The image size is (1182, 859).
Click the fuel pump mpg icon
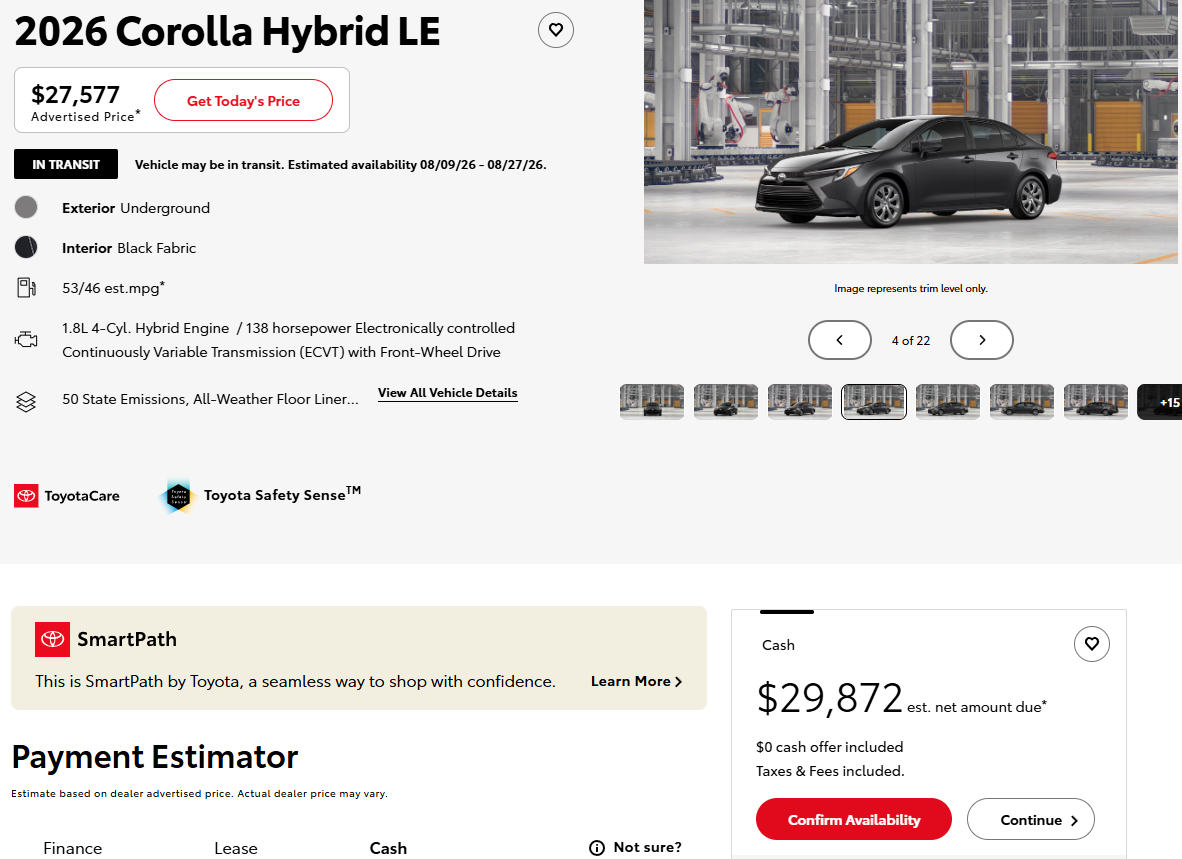coord(26,288)
